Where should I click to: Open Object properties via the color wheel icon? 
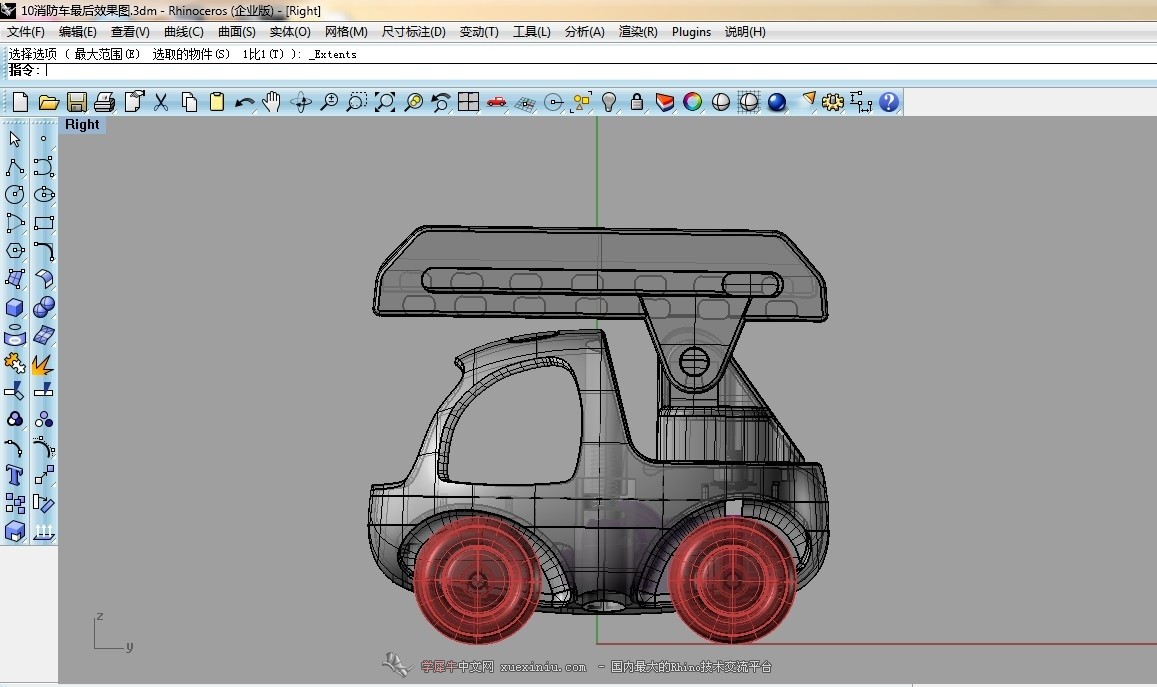[x=692, y=102]
